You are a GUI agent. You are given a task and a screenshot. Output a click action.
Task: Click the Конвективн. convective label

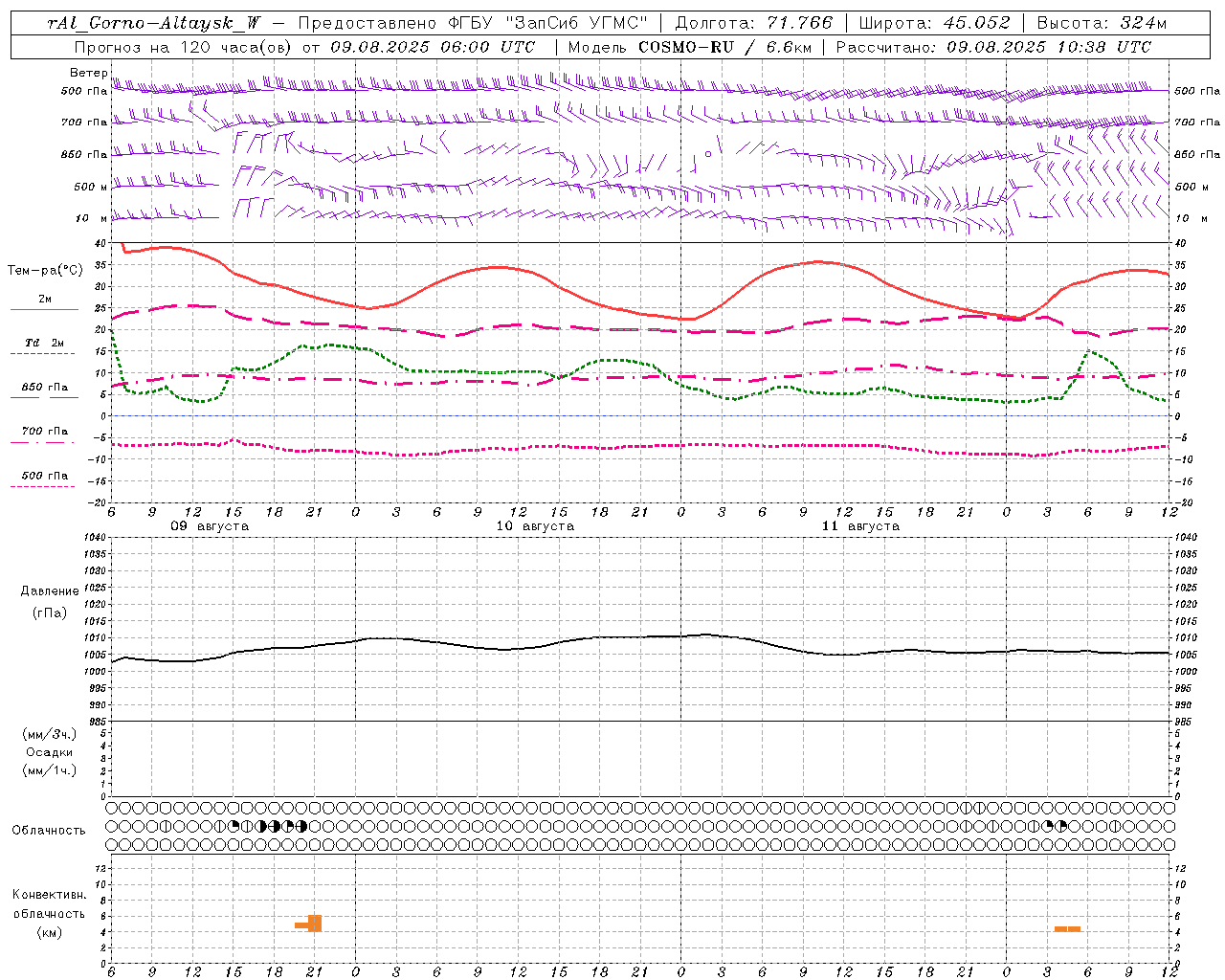pos(50,895)
